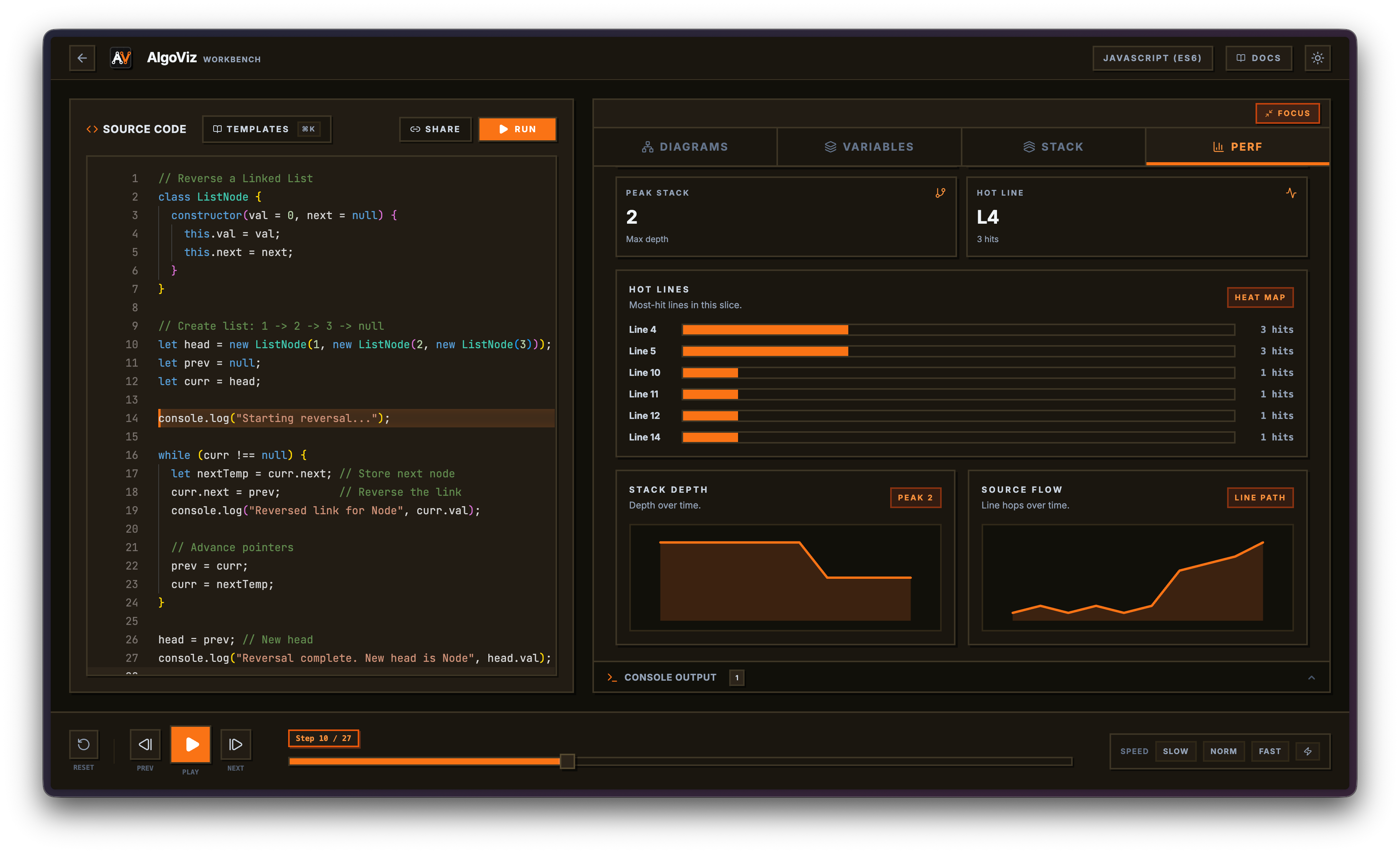Open the Docs page
The width and height of the screenshot is (1400, 854).
click(1259, 58)
